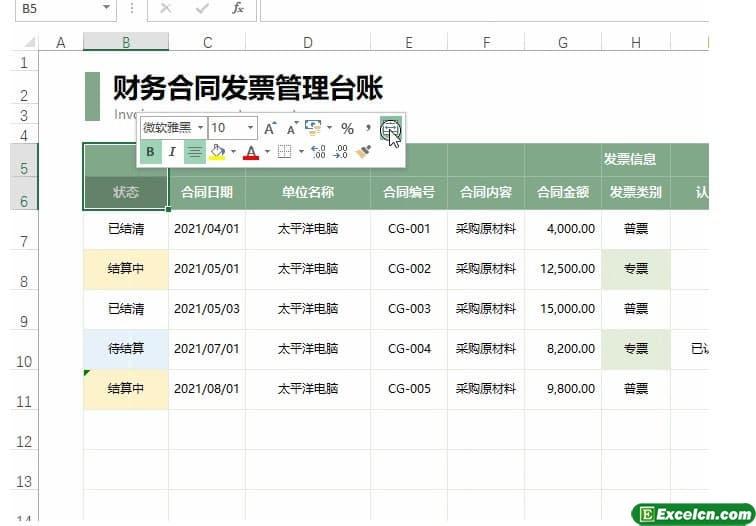This screenshot has width=756, height=526.
Task: Select column H header
Action: click(636, 42)
